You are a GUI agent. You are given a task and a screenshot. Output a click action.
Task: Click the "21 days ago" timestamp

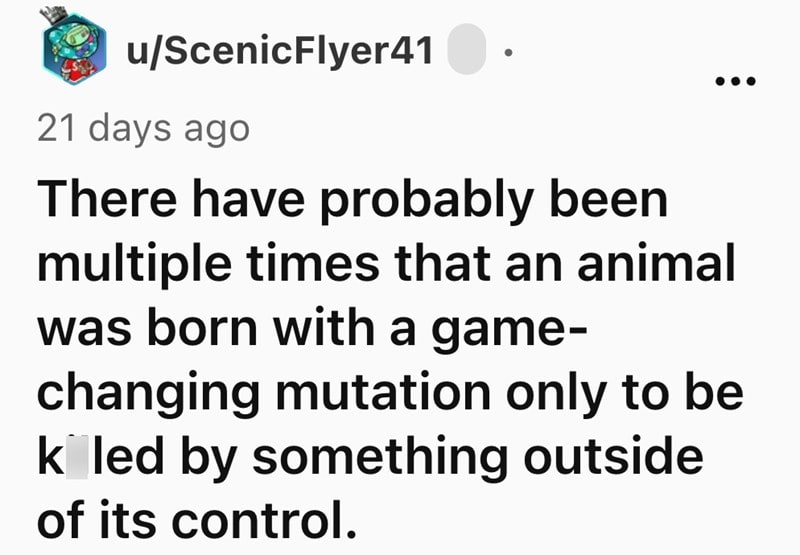click(142, 129)
